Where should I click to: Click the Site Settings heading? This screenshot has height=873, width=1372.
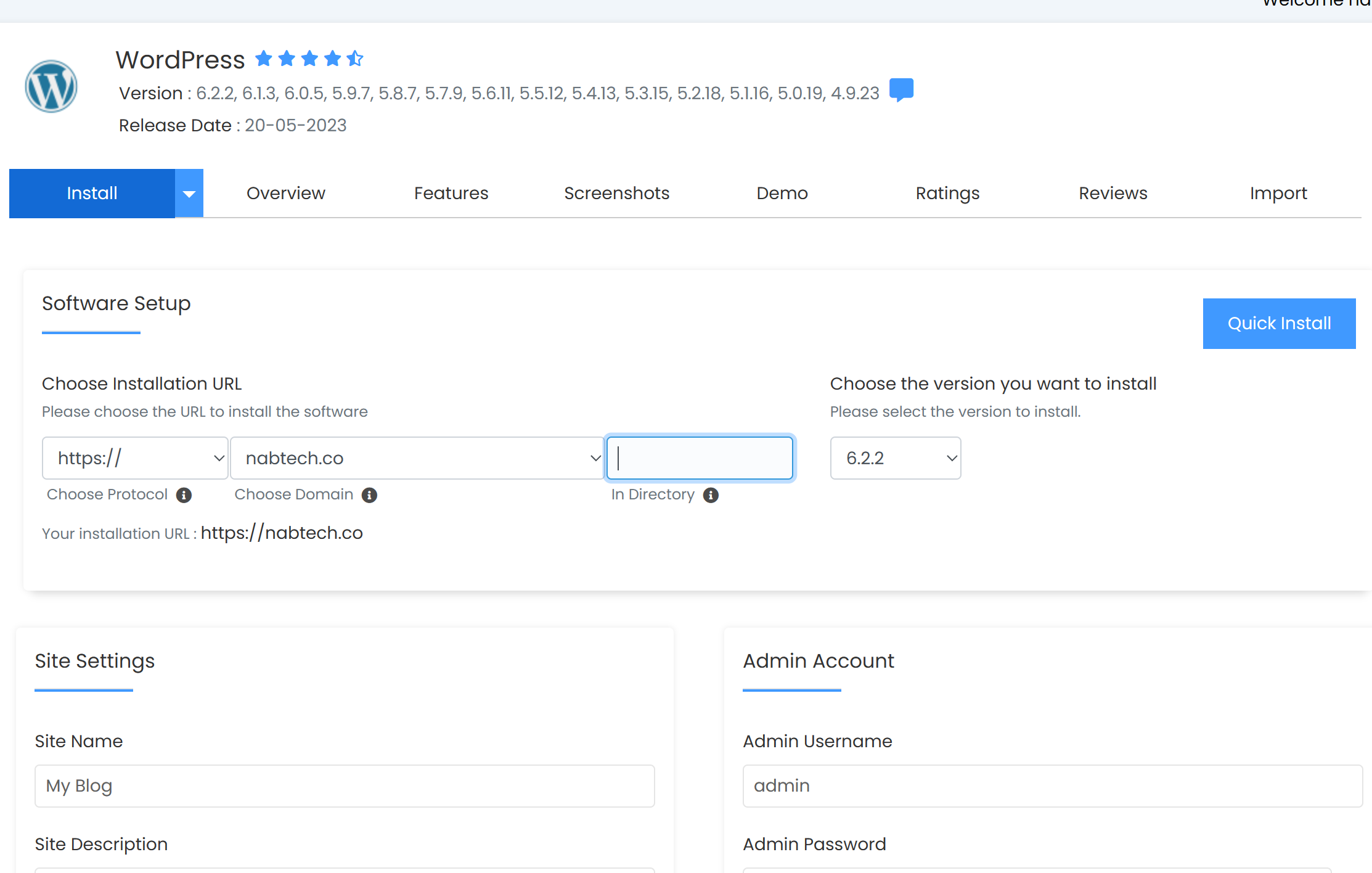point(95,661)
